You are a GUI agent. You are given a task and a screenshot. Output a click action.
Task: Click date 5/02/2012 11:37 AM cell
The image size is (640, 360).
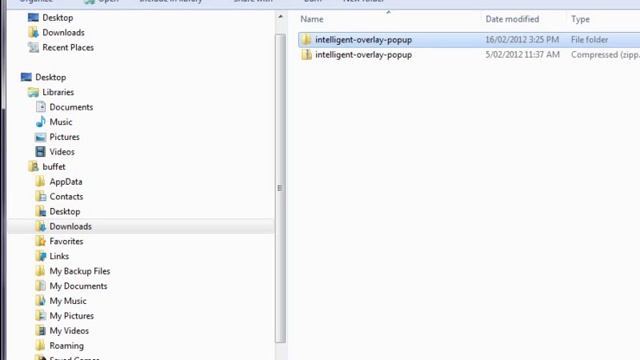(x=522, y=55)
